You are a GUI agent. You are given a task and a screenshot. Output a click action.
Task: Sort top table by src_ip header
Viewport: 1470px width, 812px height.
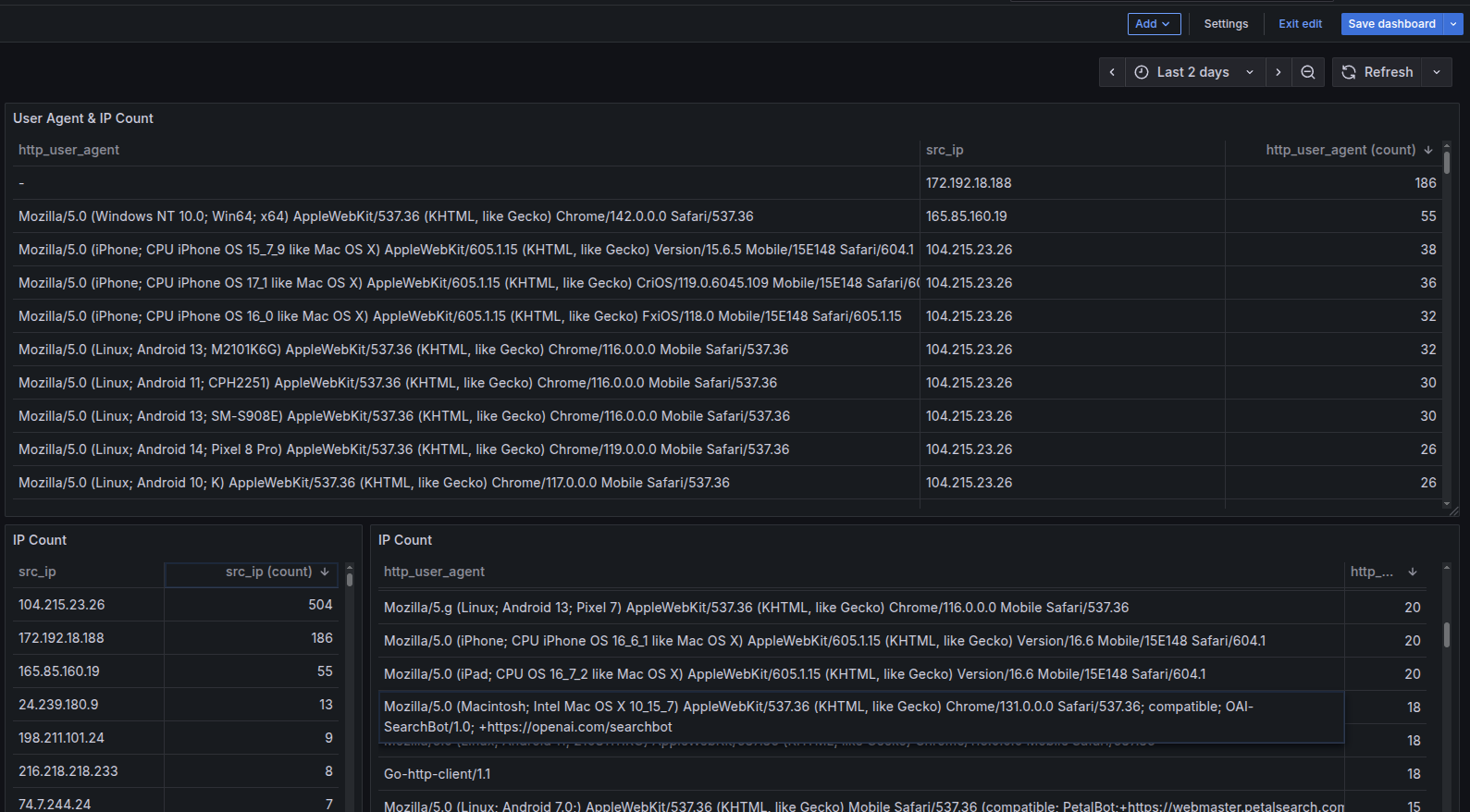(945, 150)
